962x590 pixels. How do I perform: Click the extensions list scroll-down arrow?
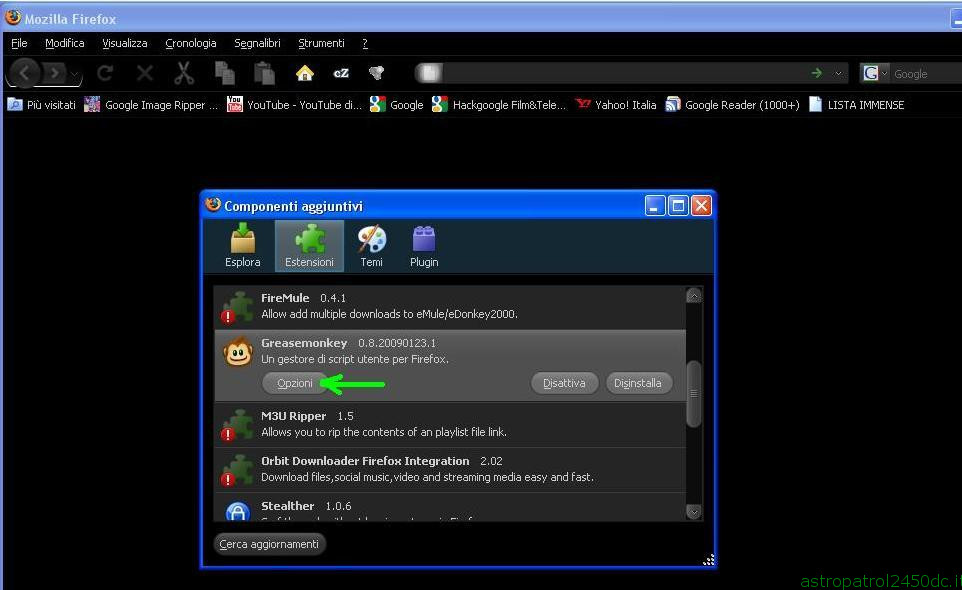click(x=694, y=511)
